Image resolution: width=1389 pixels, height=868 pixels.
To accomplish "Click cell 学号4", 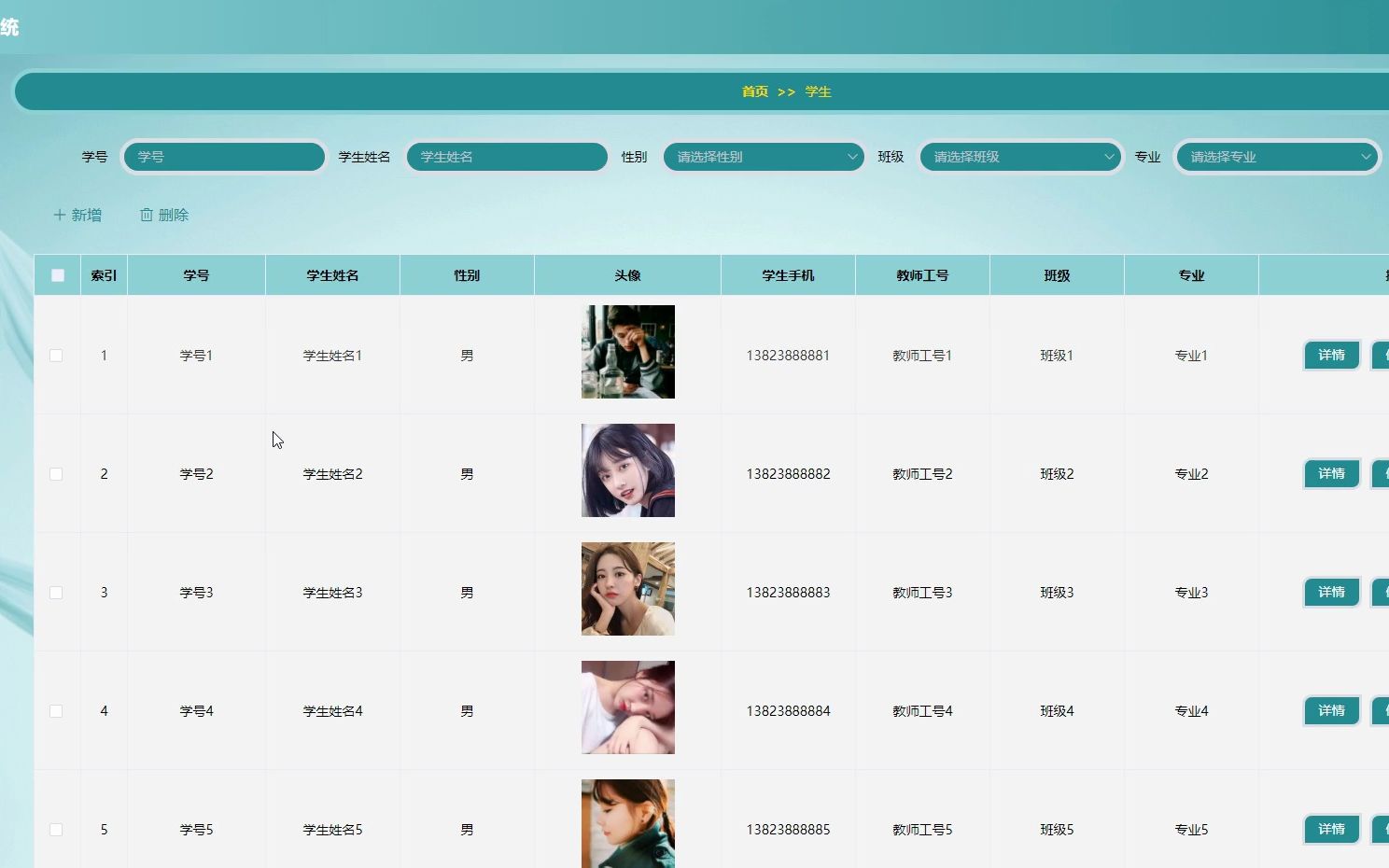I will coord(196,711).
